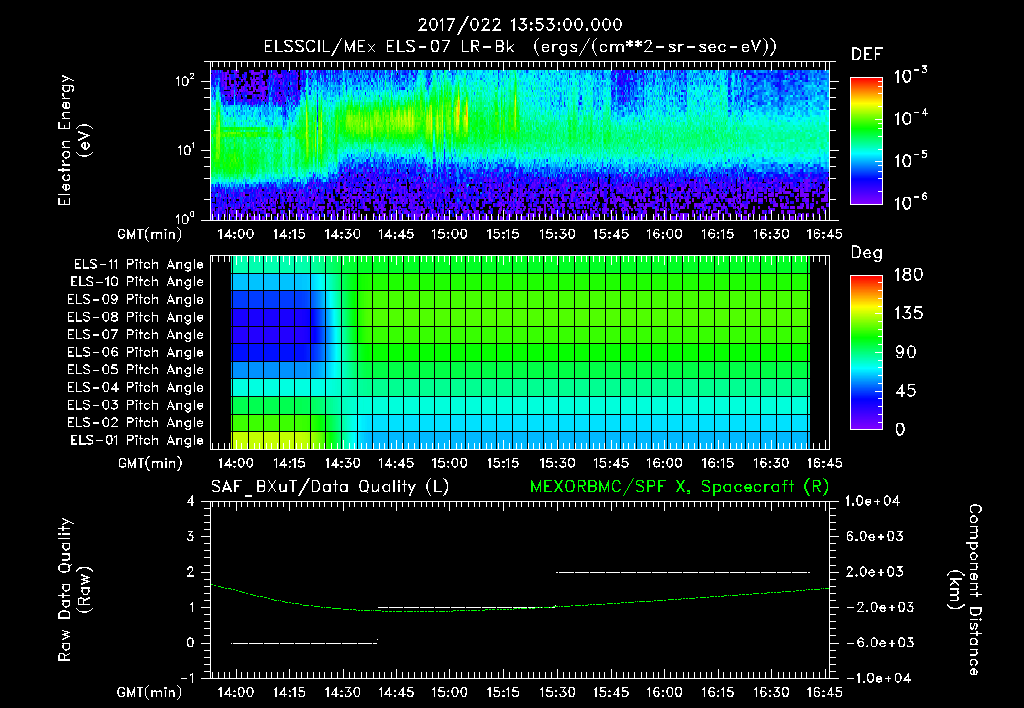The width and height of the screenshot is (1024, 708).
Task: Click 14:15 on the bottom plot time axis
Action: pos(289,692)
